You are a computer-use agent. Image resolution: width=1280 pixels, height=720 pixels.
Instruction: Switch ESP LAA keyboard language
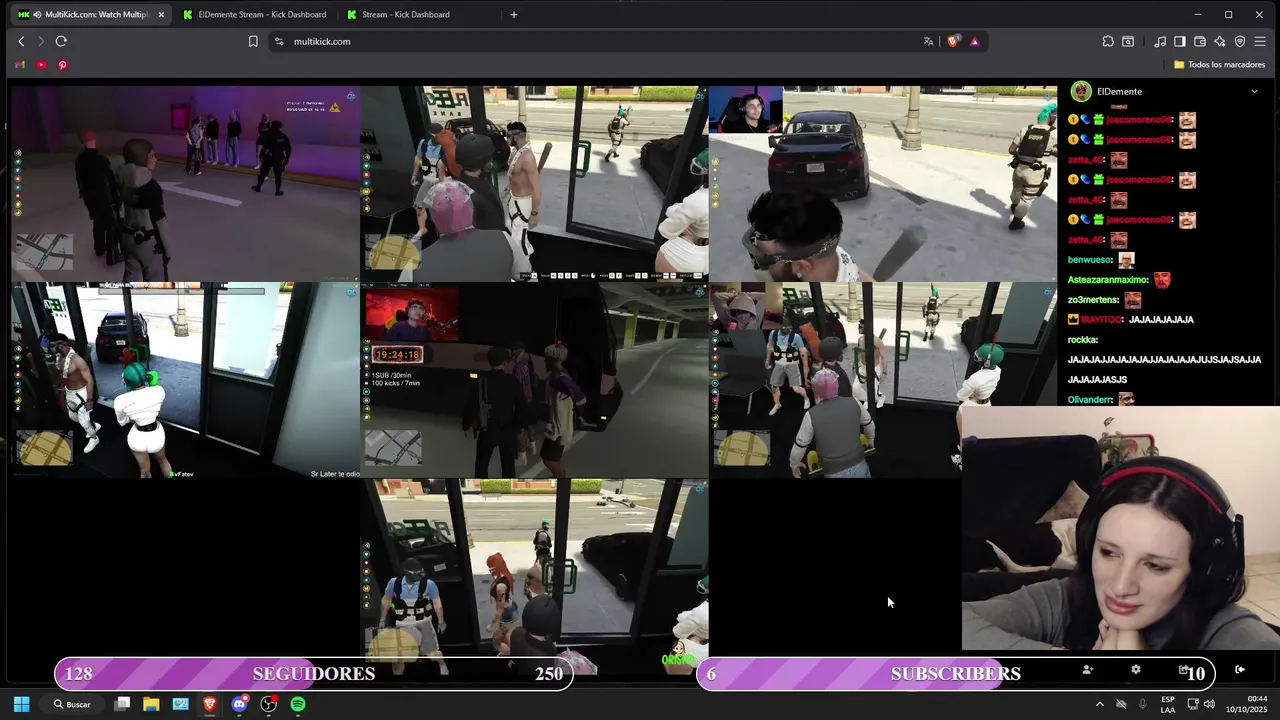pos(1168,704)
